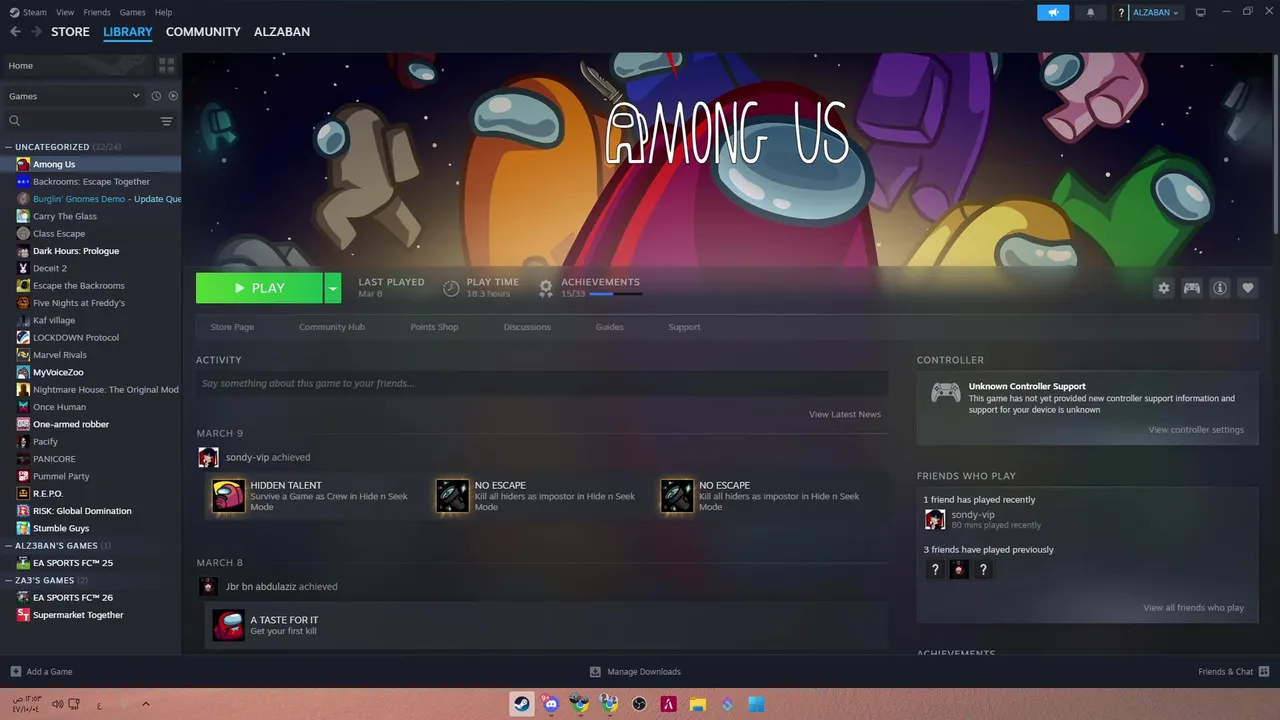Switch to Big Picture mode monitor icon
Viewport: 1280px width, 720px height.
coord(1201,12)
